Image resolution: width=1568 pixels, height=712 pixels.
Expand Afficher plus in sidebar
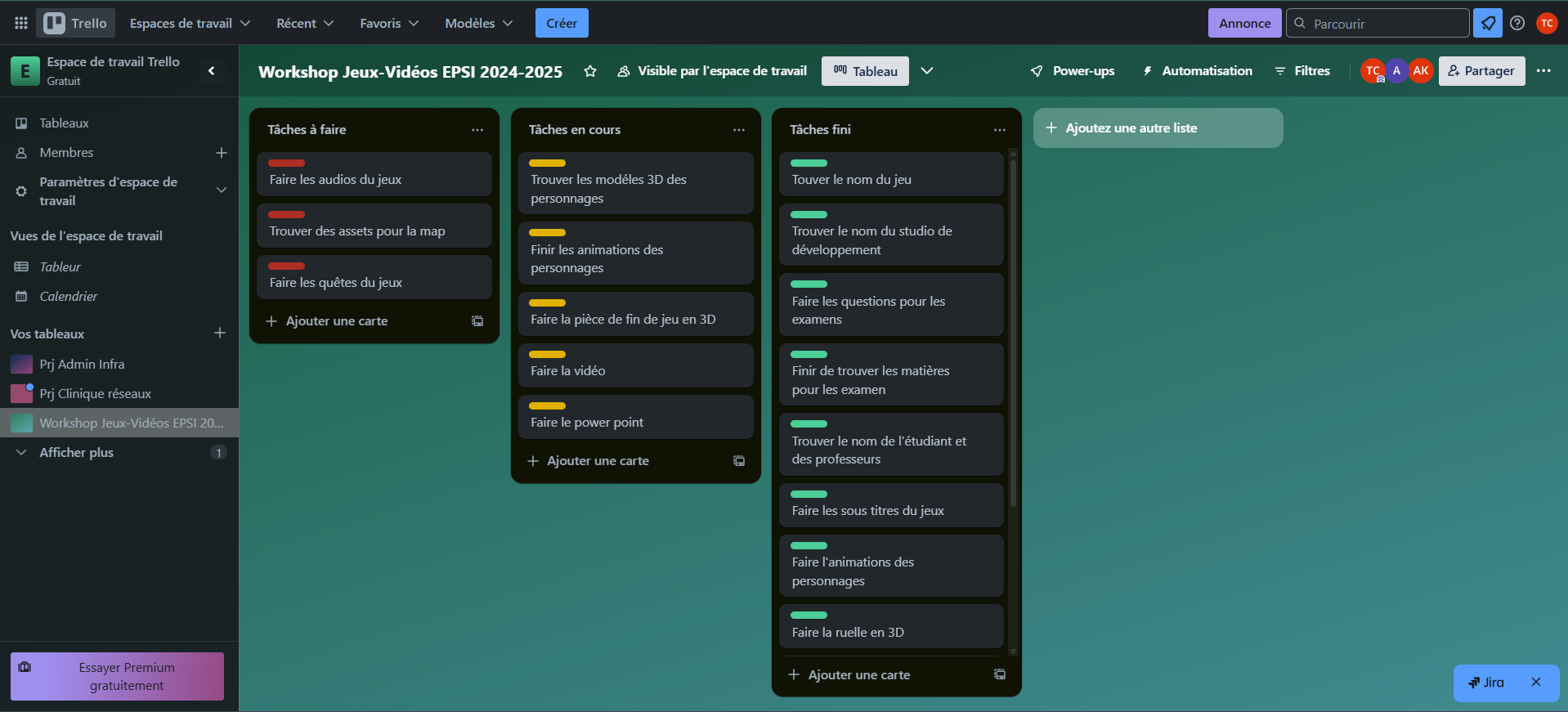click(76, 453)
